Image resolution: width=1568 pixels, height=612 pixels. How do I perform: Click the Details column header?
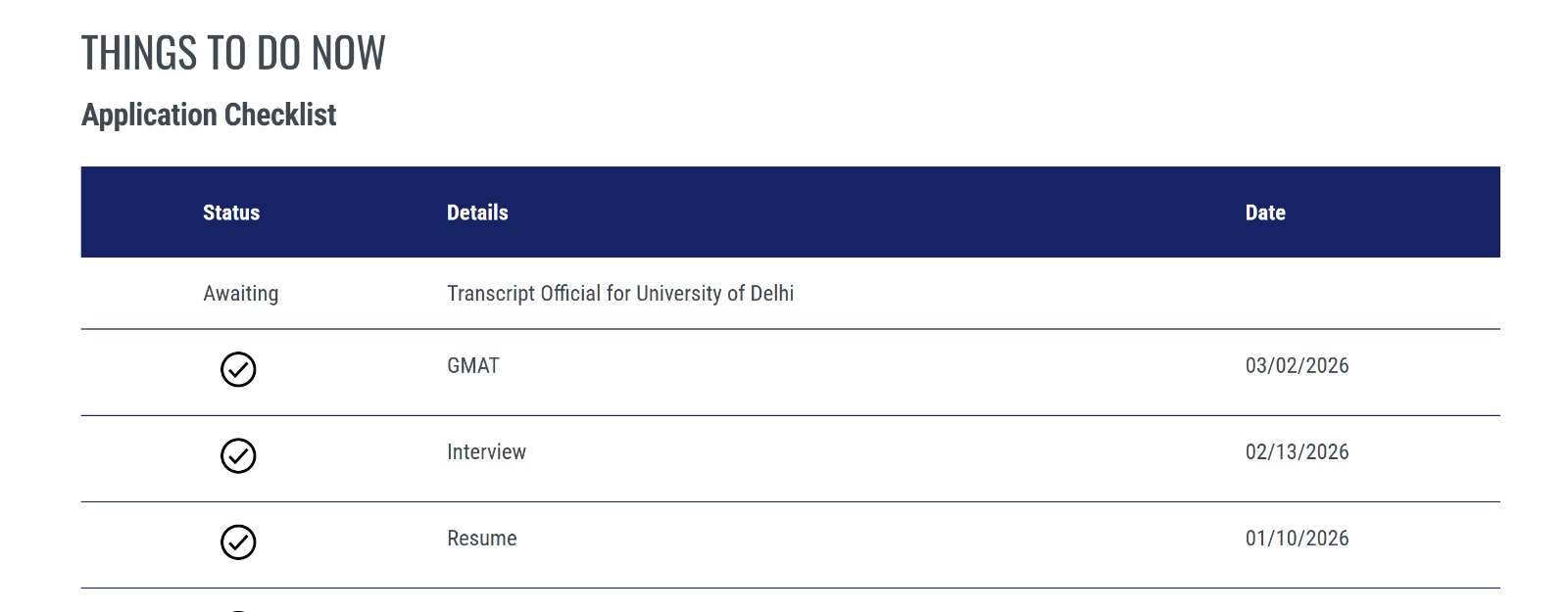click(x=477, y=212)
